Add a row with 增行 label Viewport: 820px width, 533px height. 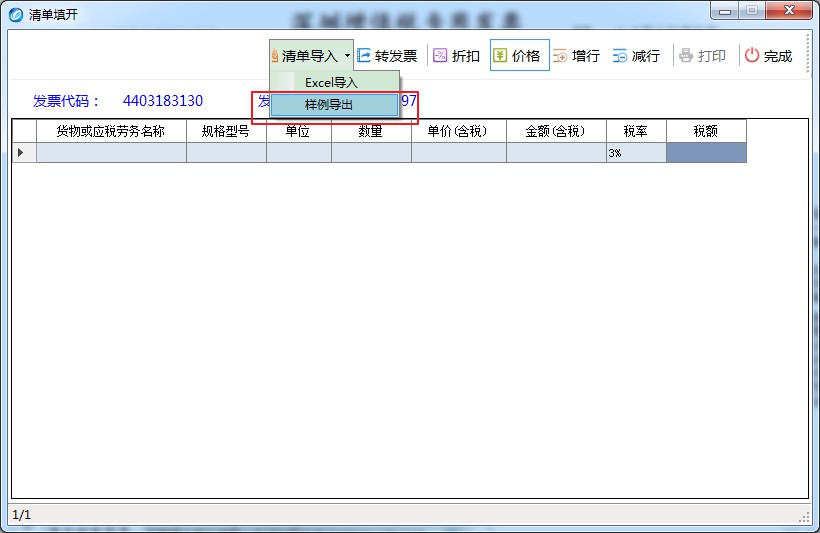coord(586,56)
